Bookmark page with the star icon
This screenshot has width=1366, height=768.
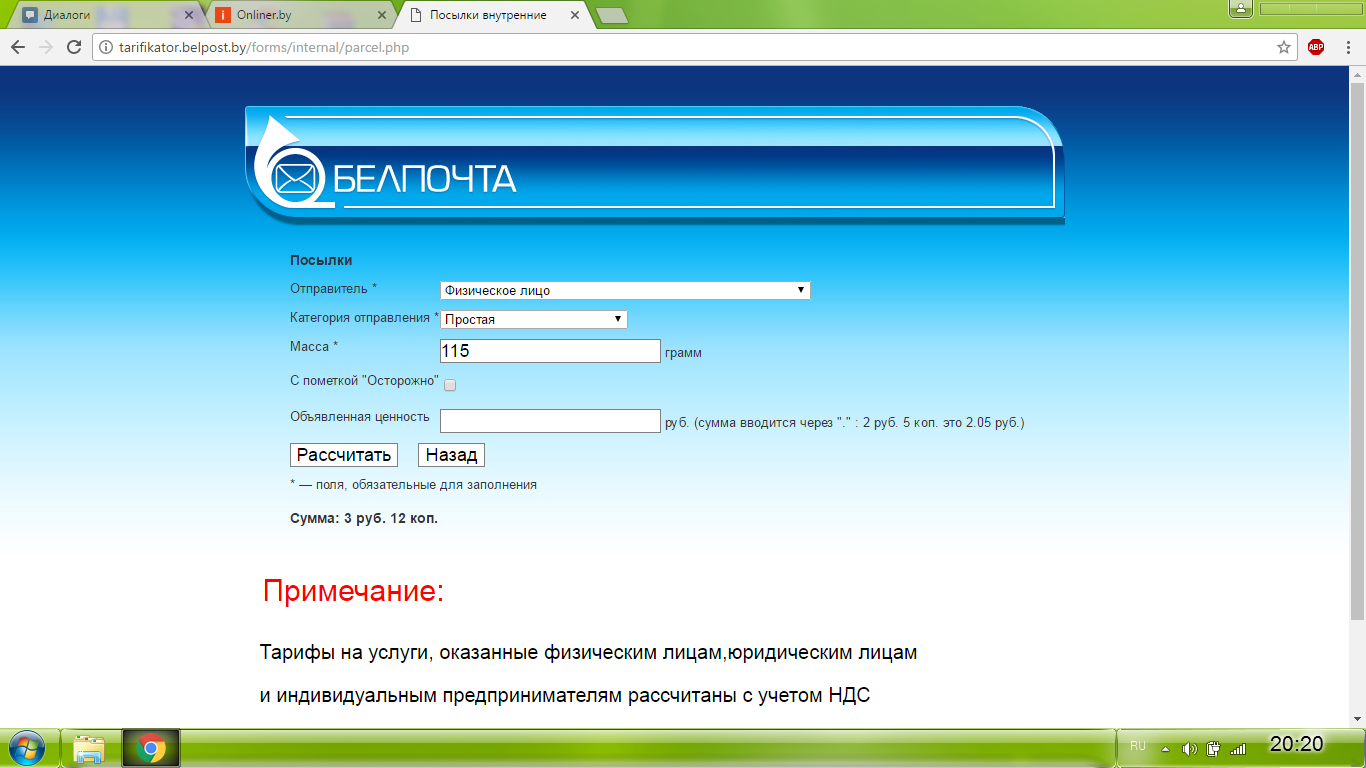1284,47
